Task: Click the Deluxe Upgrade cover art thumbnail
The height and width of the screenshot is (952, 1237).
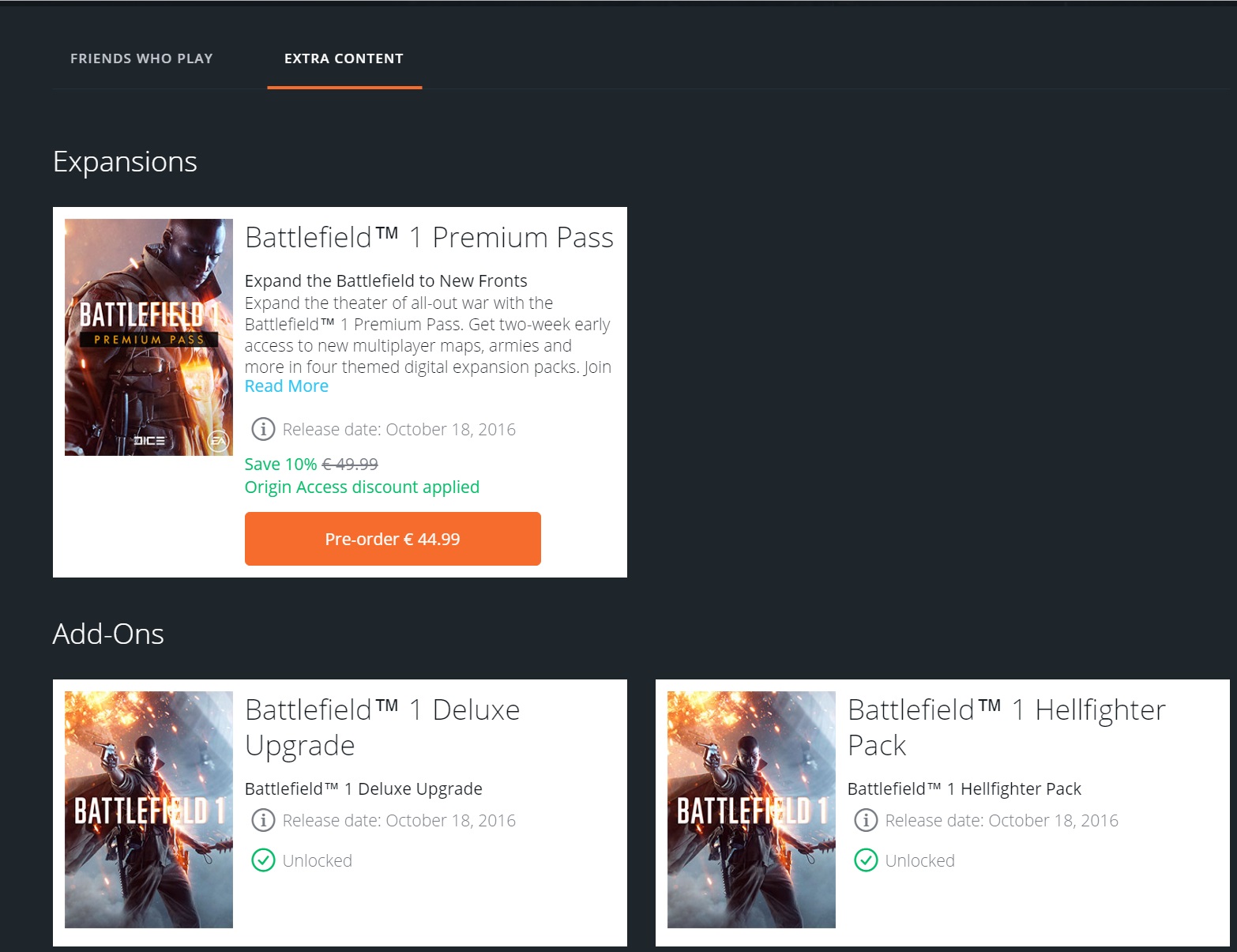Action: [x=149, y=810]
